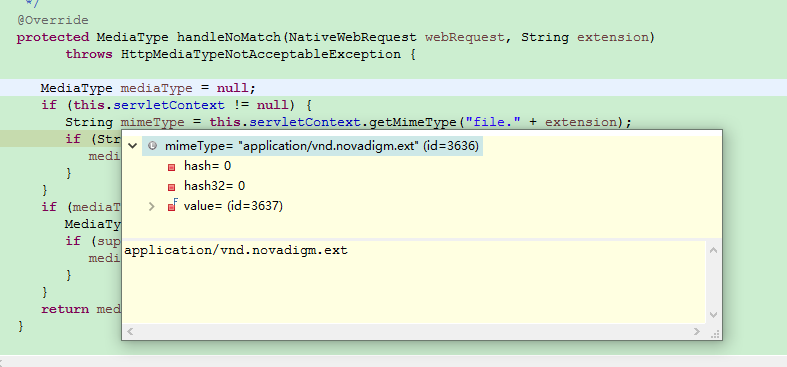Click the getMimeType method call

point(413,122)
